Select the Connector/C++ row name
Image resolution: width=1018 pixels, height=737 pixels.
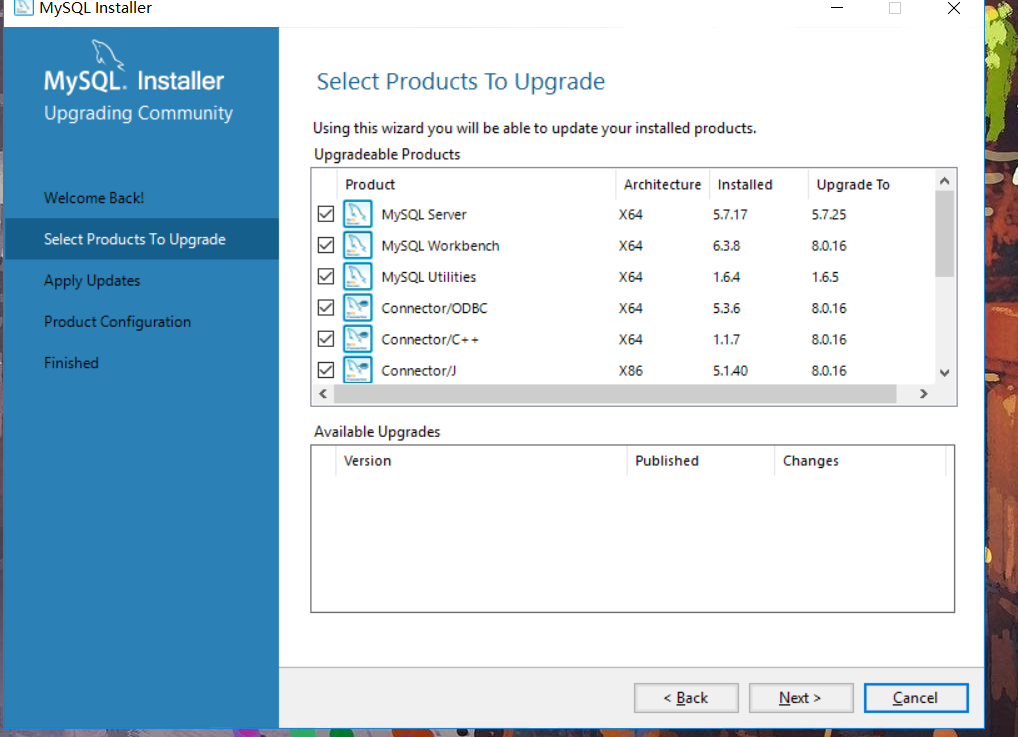(430, 339)
